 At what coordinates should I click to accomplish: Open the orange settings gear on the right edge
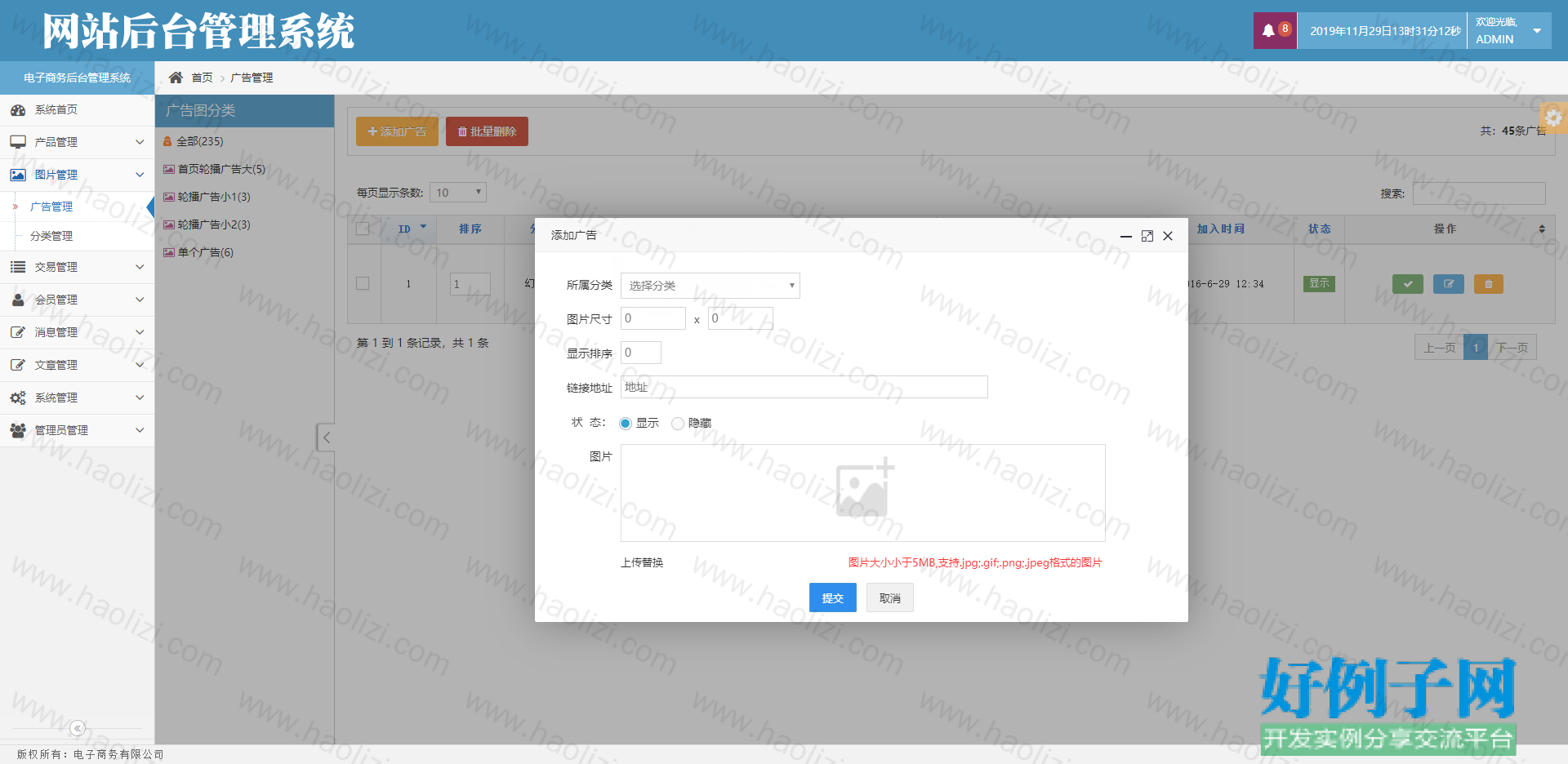pyautogui.click(x=1553, y=118)
